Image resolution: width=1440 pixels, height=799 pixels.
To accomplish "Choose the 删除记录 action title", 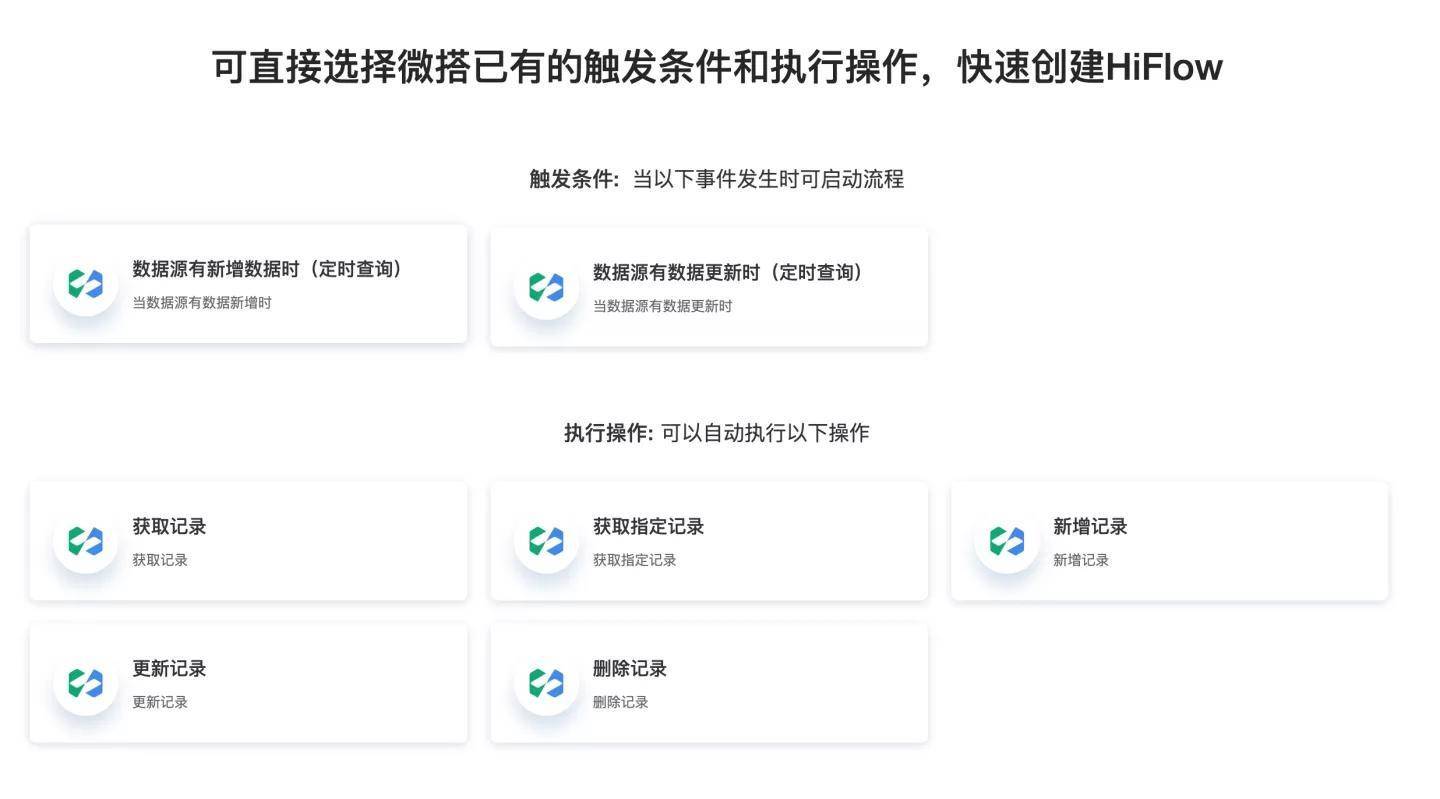I will [x=630, y=668].
